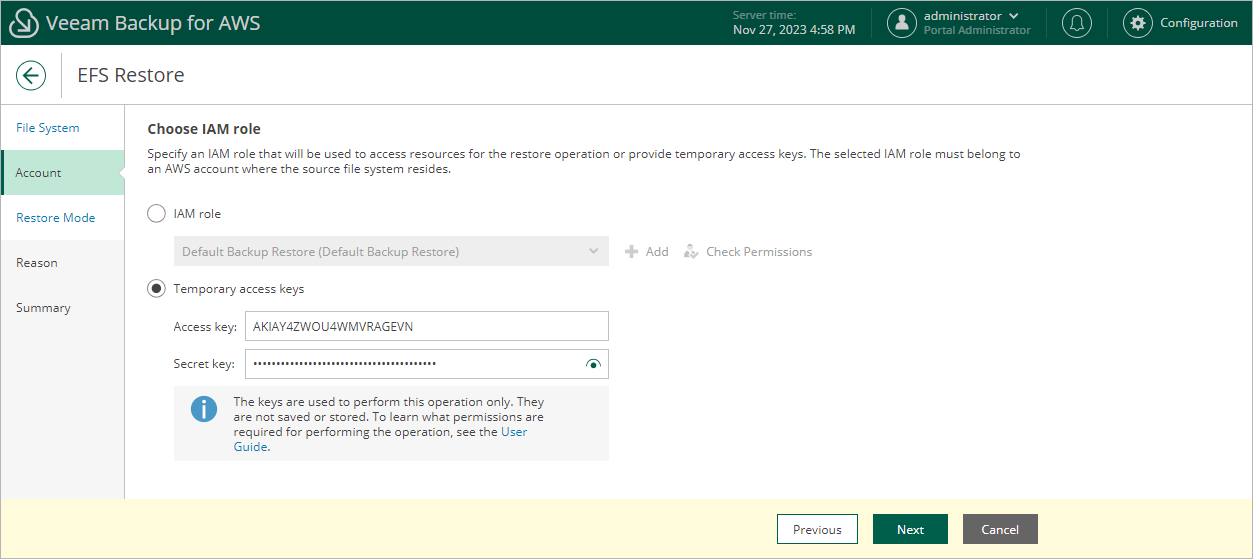Click the blue information icon
This screenshot has width=1253, height=559.
pos(204,409)
